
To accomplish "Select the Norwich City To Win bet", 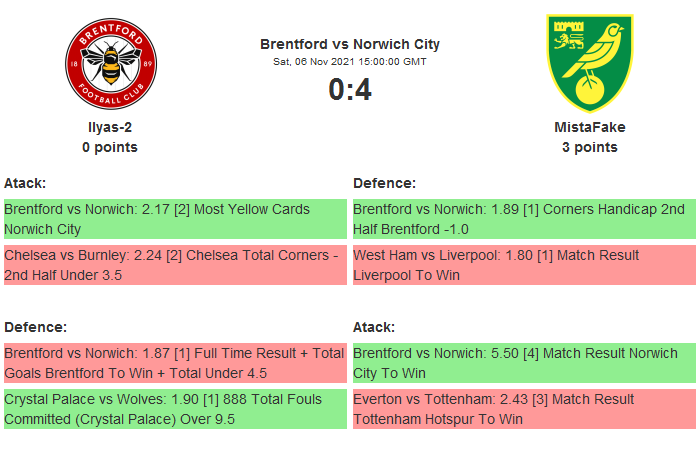I will [524, 363].
